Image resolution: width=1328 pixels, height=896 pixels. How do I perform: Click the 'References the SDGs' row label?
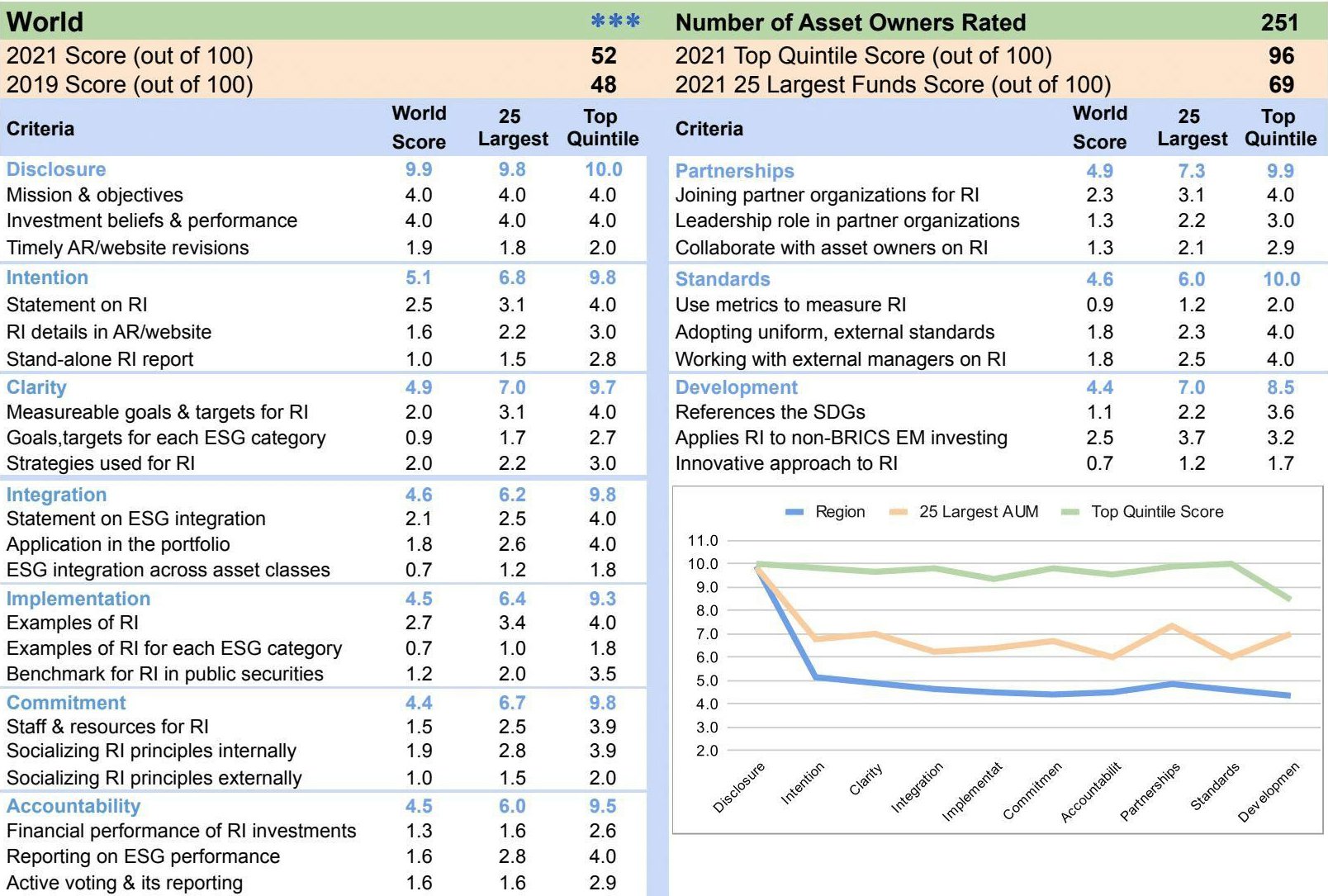click(x=770, y=412)
